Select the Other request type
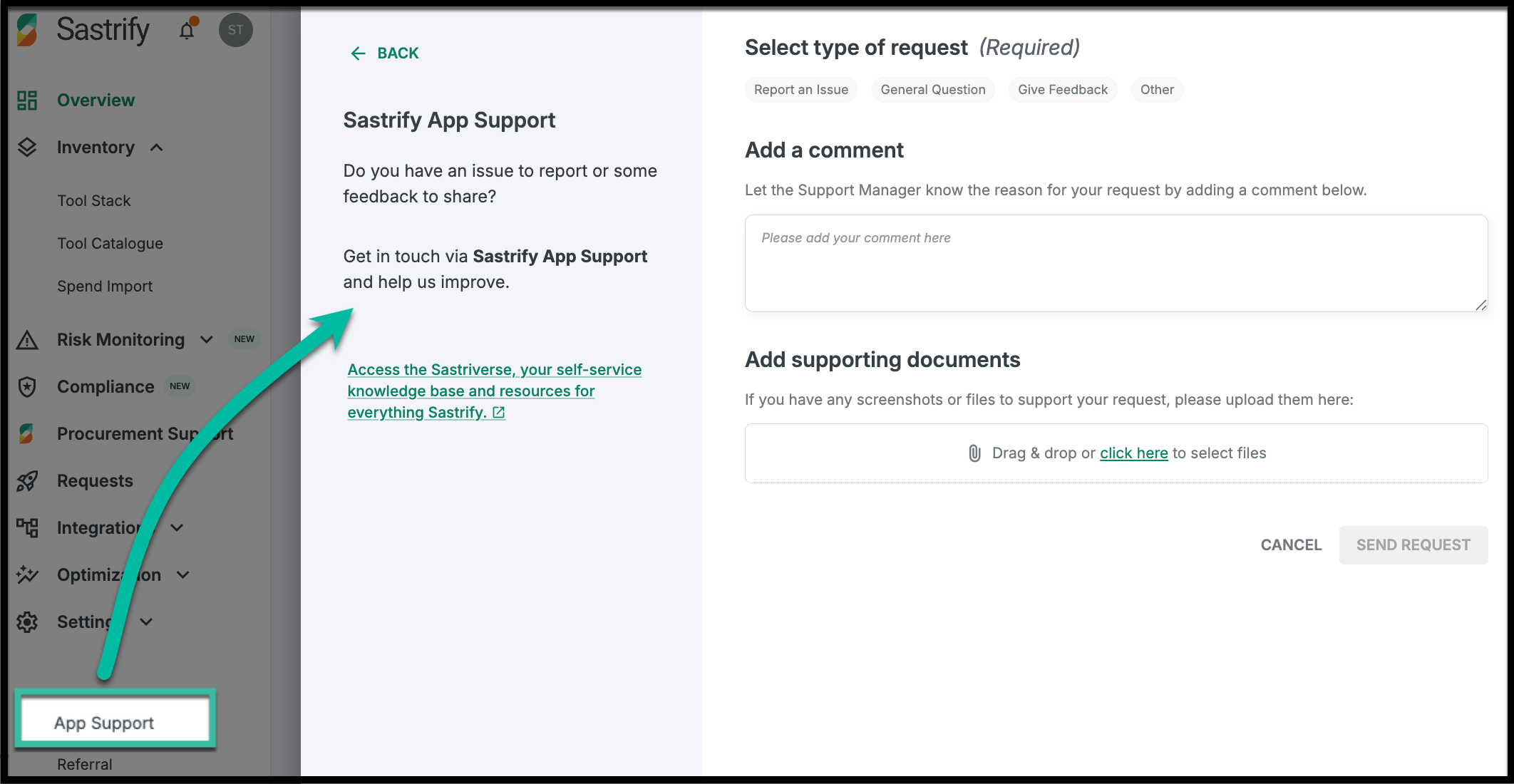 pyautogui.click(x=1157, y=90)
